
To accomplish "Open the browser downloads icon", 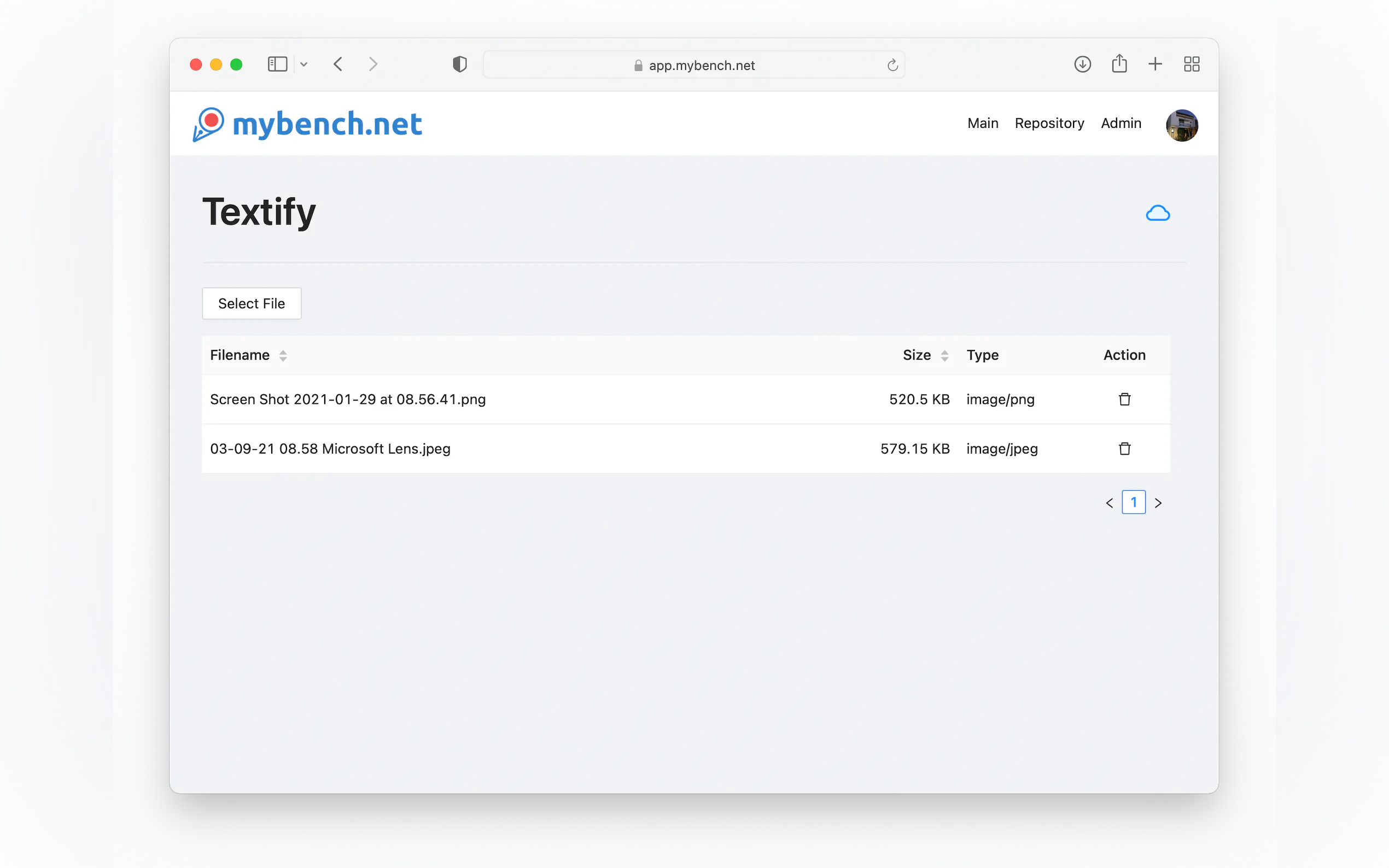I will (x=1082, y=64).
